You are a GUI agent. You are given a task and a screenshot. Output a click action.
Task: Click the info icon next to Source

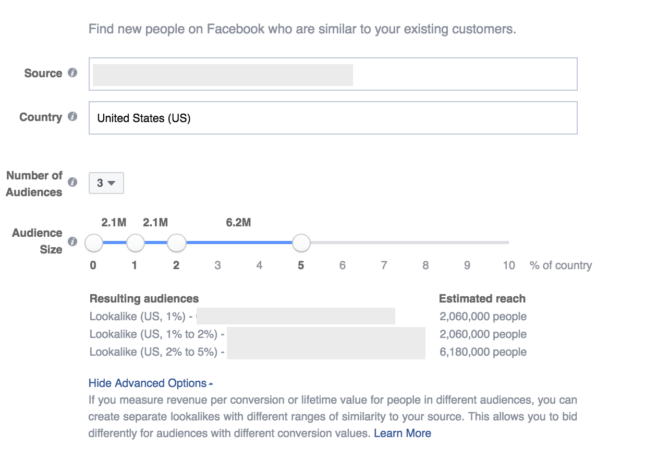click(72, 74)
